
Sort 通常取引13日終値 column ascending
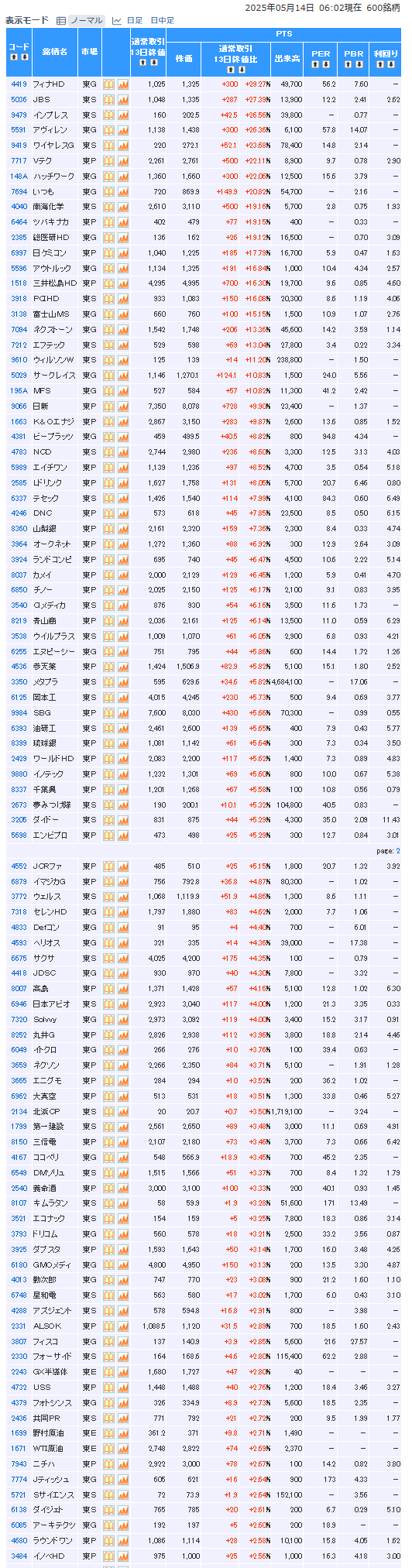tap(142, 62)
